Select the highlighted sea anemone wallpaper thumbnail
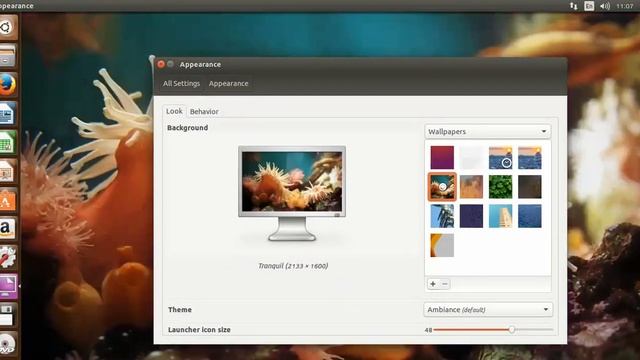 (x=442, y=187)
